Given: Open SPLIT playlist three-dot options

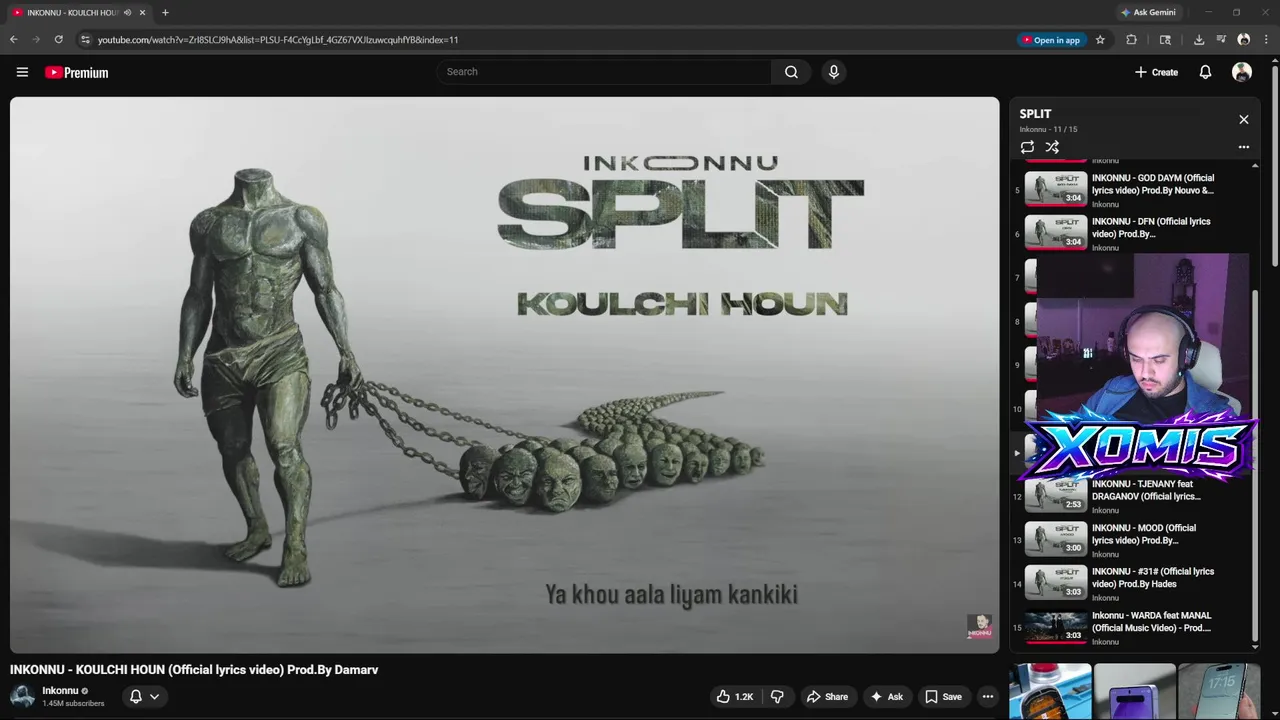Looking at the screenshot, I should [x=1244, y=147].
